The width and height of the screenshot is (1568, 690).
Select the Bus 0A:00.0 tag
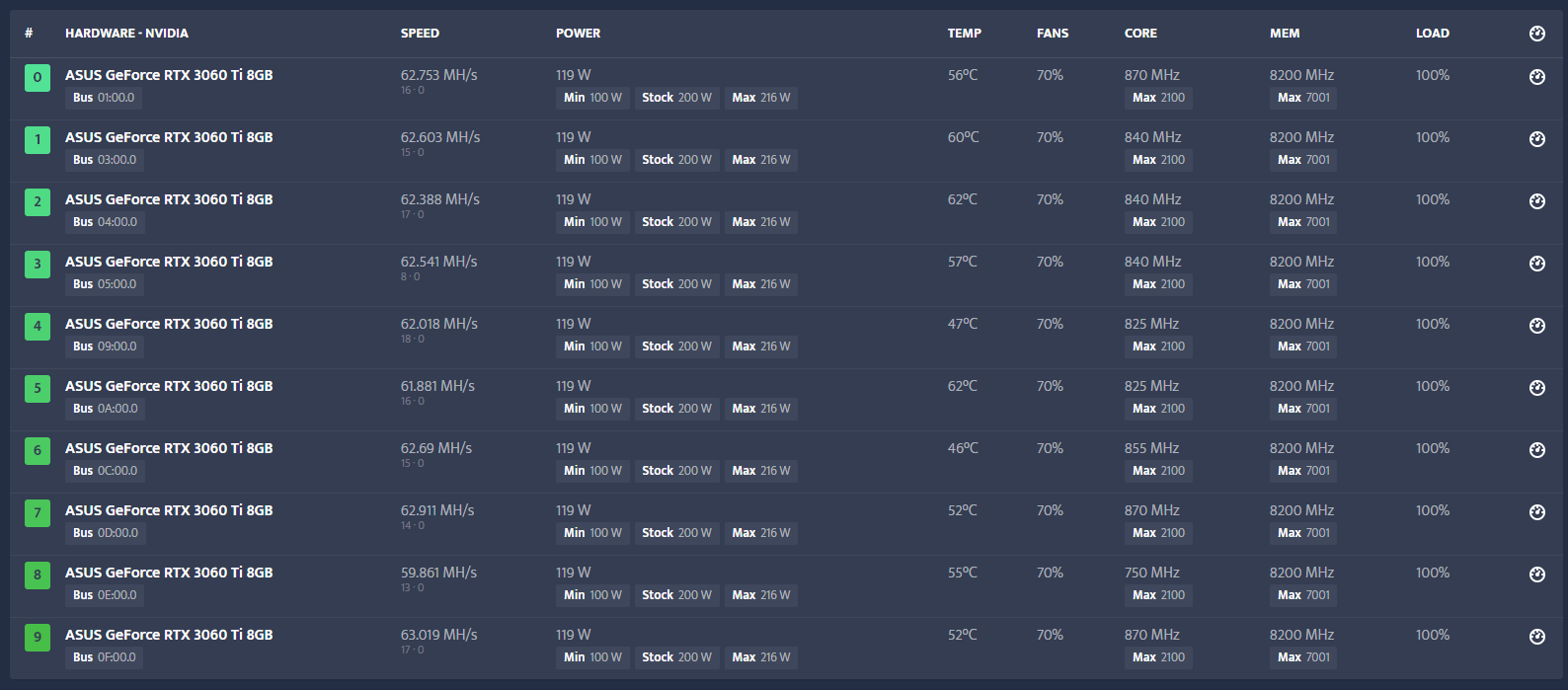coord(106,409)
